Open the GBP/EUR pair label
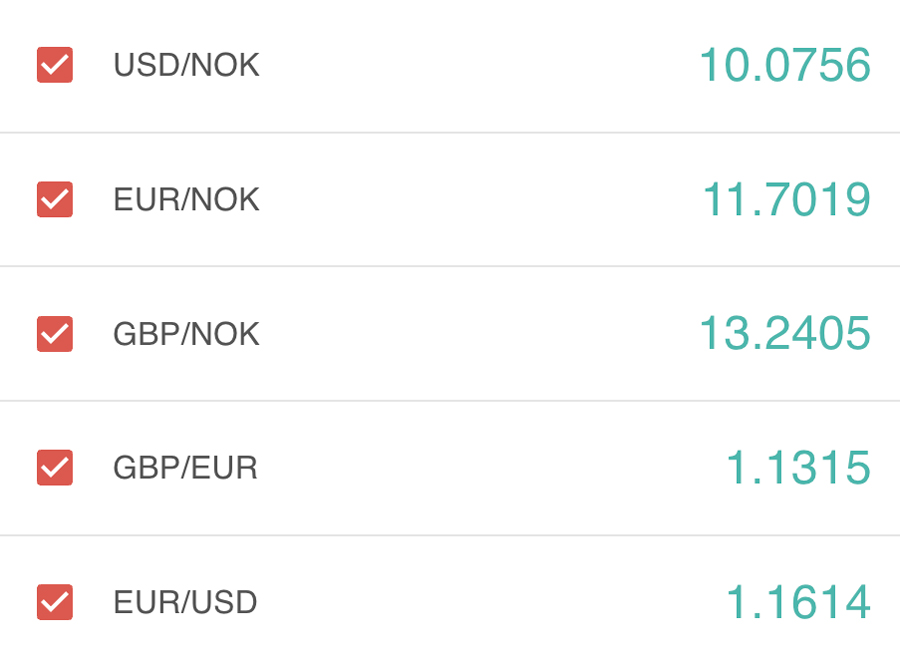The height and width of the screenshot is (658, 900). click(185, 467)
